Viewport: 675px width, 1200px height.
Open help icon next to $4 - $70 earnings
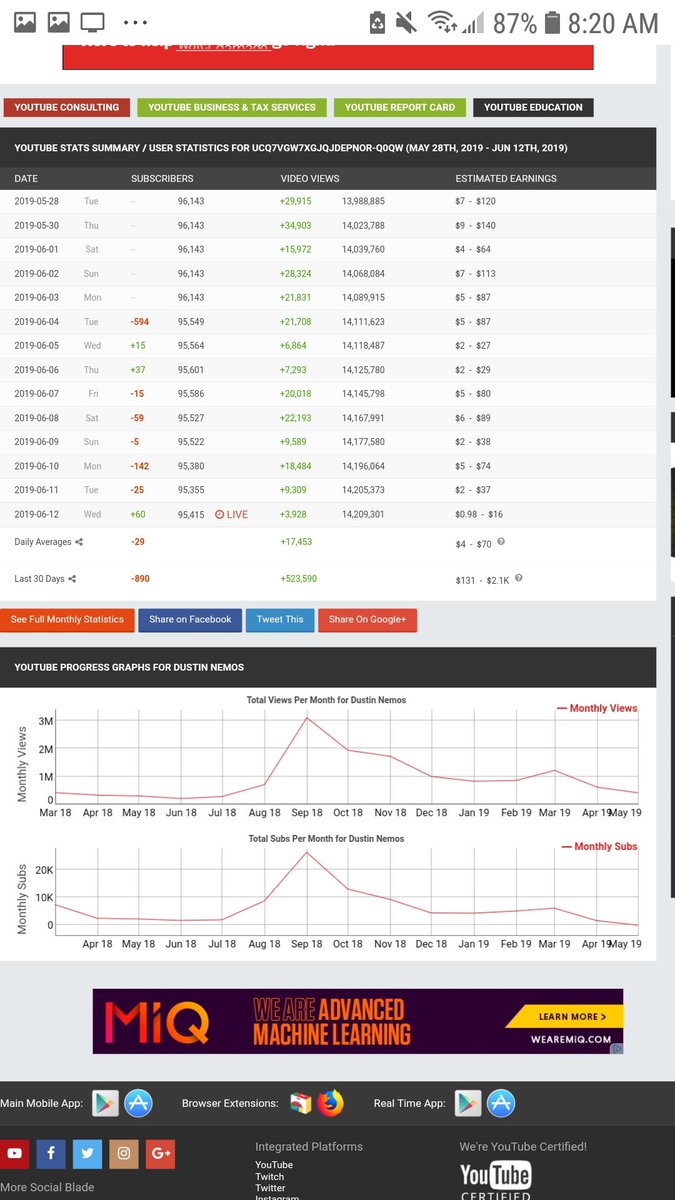point(501,541)
